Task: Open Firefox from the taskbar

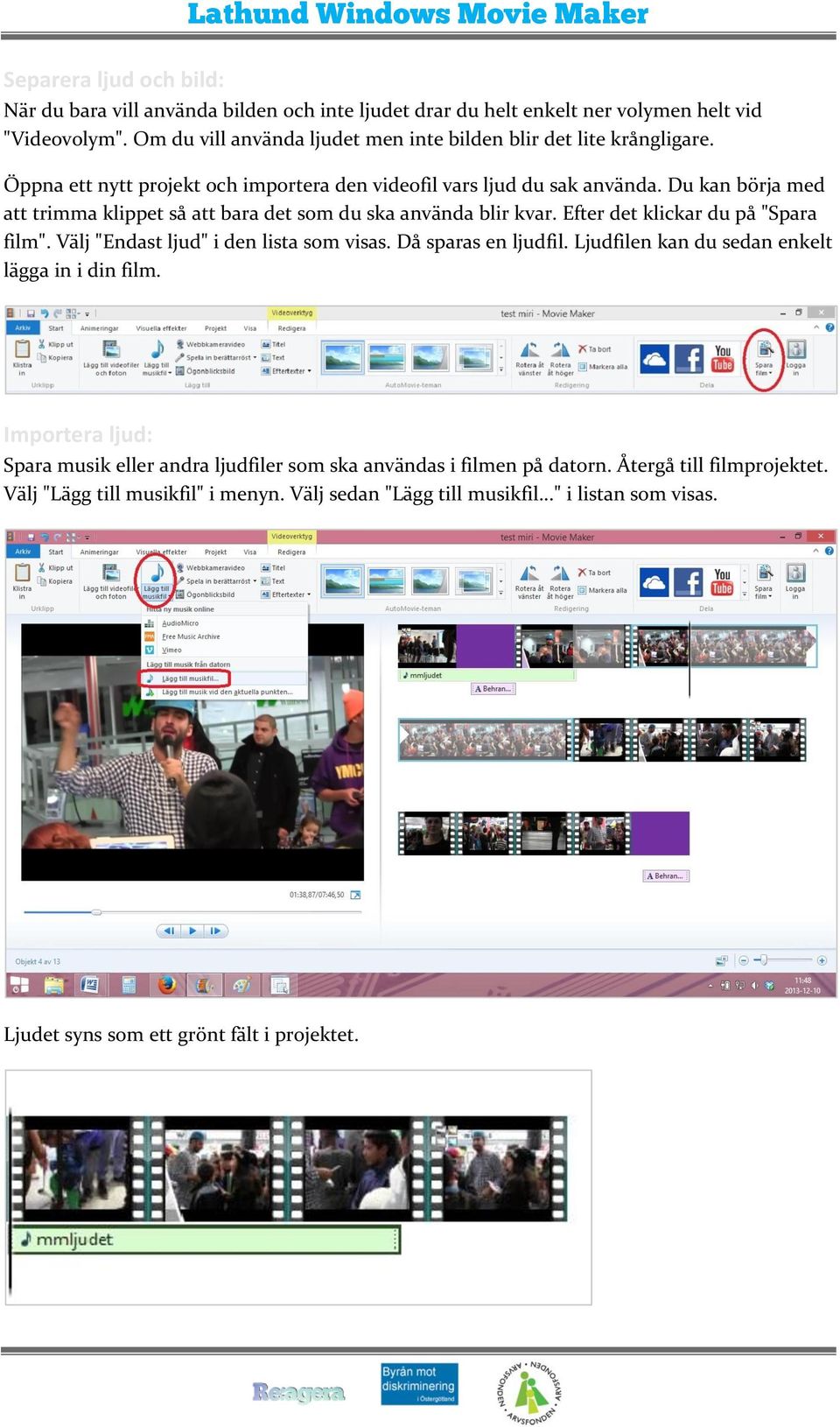Action: click(167, 985)
